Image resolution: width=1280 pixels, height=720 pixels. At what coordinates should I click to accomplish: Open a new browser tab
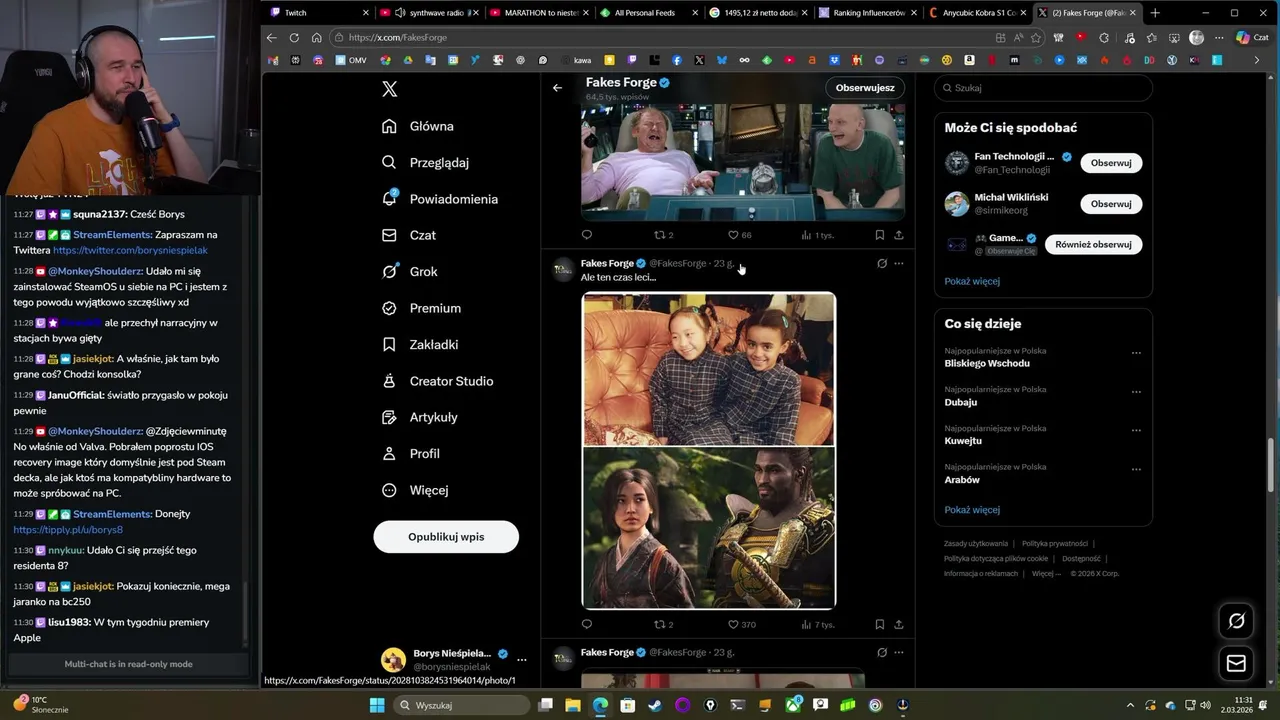(x=1155, y=13)
